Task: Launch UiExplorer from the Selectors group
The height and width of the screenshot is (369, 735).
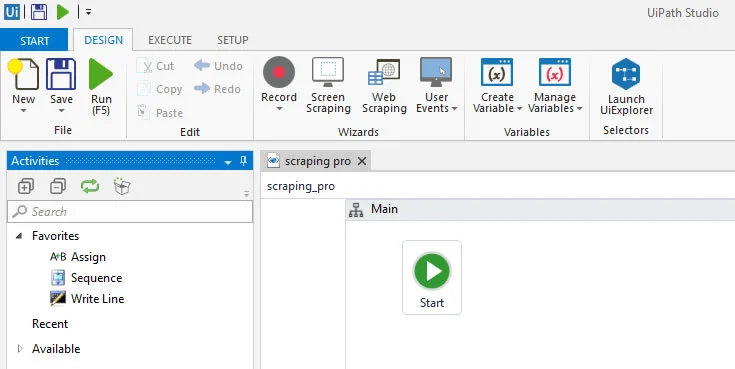Action: [x=626, y=87]
